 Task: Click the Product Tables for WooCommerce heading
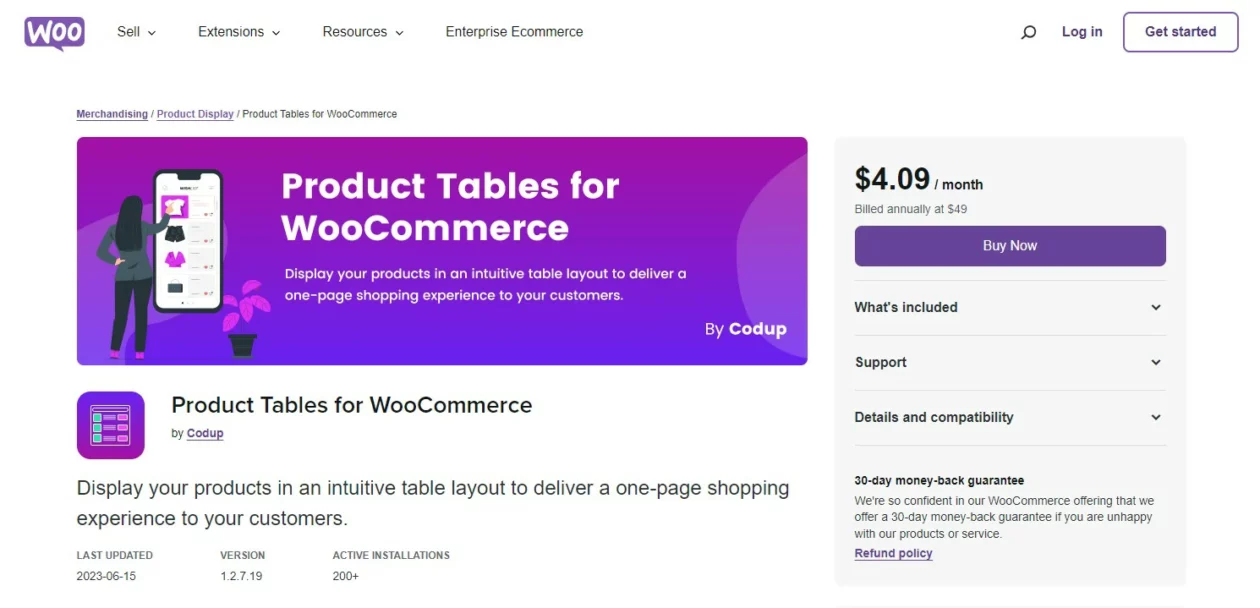tap(352, 405)
